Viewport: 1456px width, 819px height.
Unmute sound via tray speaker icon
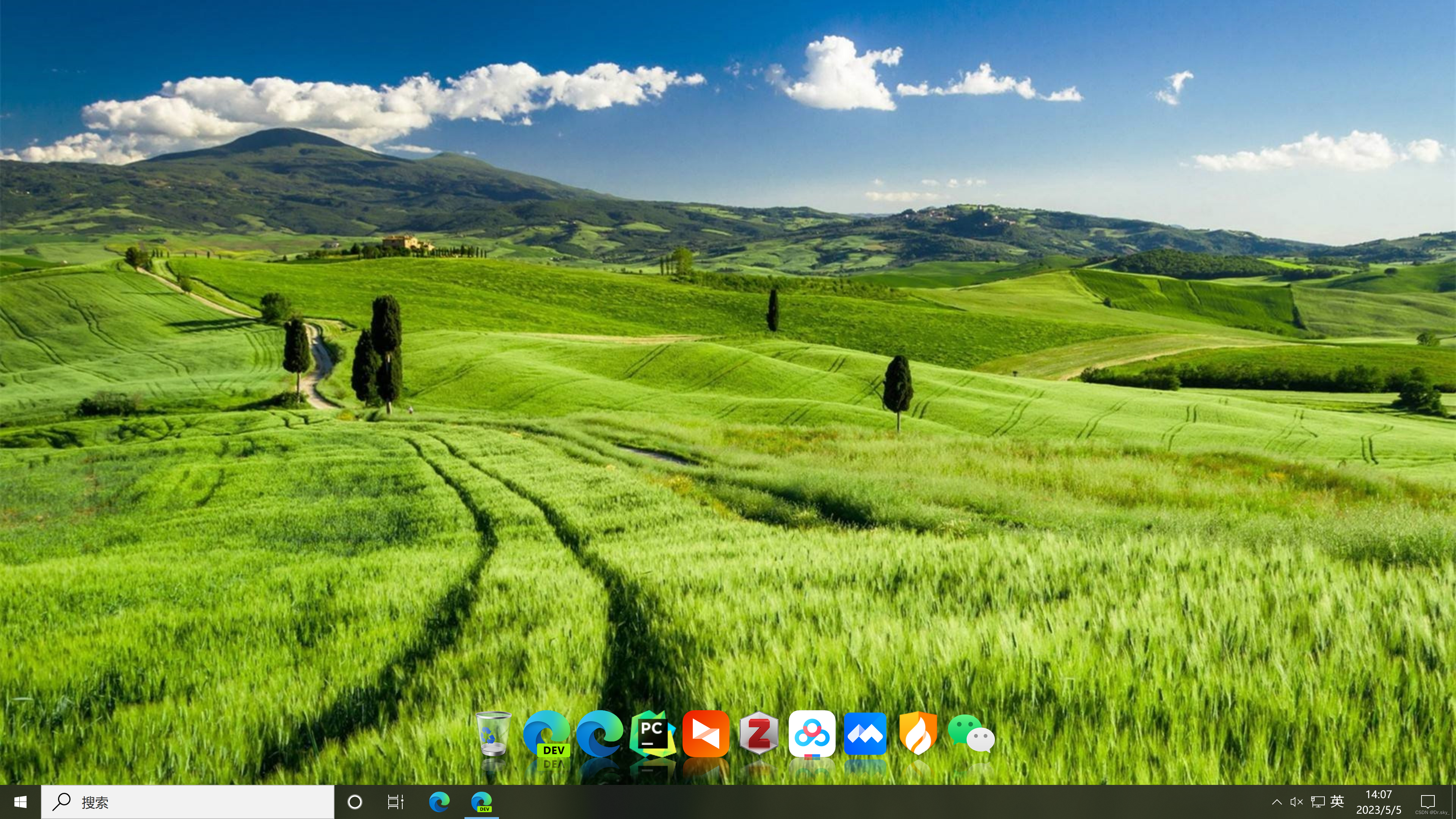[x=1297, y=802]
